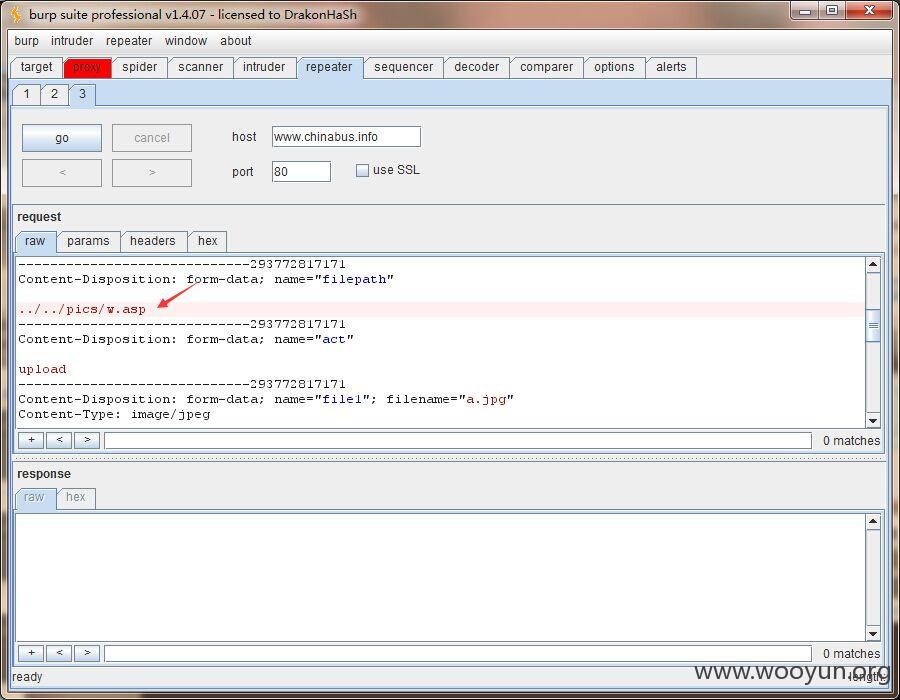Edit the host field www.chinabus.info

click(x=346, y=137)
